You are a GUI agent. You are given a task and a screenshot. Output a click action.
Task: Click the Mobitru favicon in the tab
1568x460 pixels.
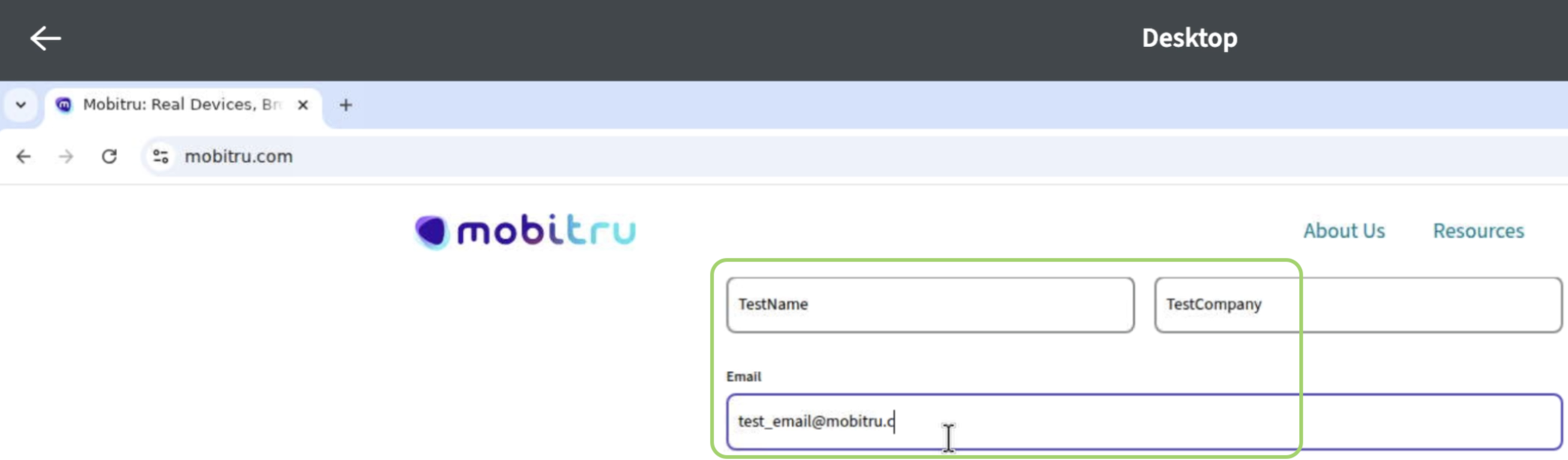[x=64, y=105]
